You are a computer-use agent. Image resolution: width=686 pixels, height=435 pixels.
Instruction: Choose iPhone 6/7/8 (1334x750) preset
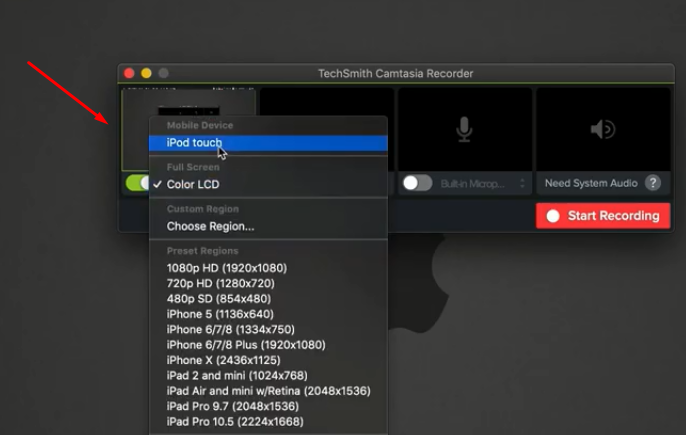[x=268, y=329]
